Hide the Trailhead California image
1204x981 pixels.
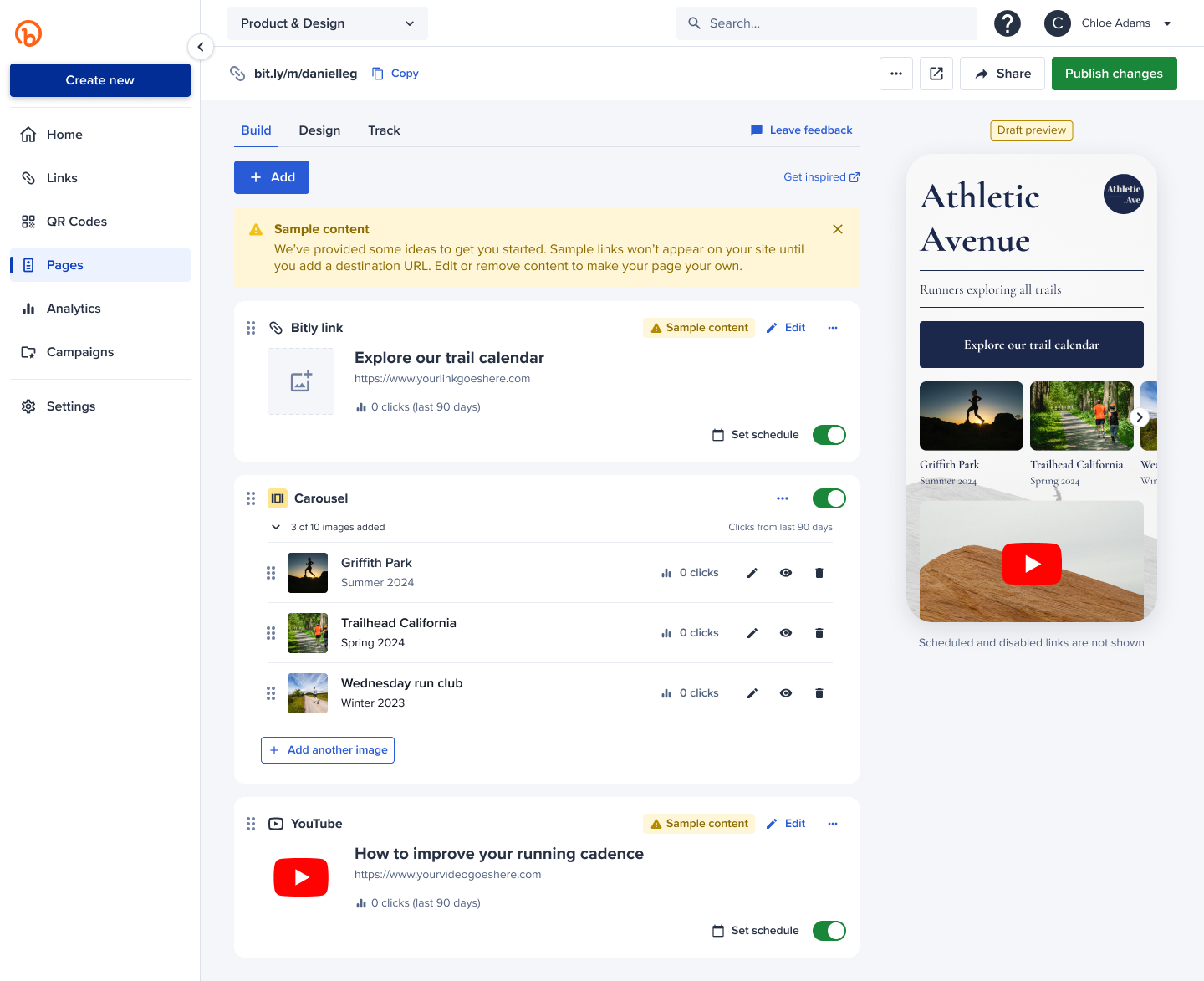tap(785, 633)
